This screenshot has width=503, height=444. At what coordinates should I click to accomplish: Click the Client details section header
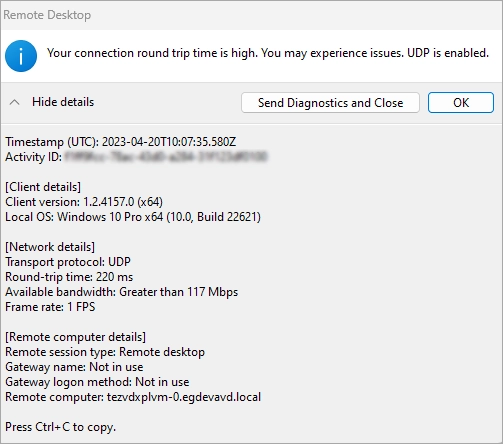point(43,187)
